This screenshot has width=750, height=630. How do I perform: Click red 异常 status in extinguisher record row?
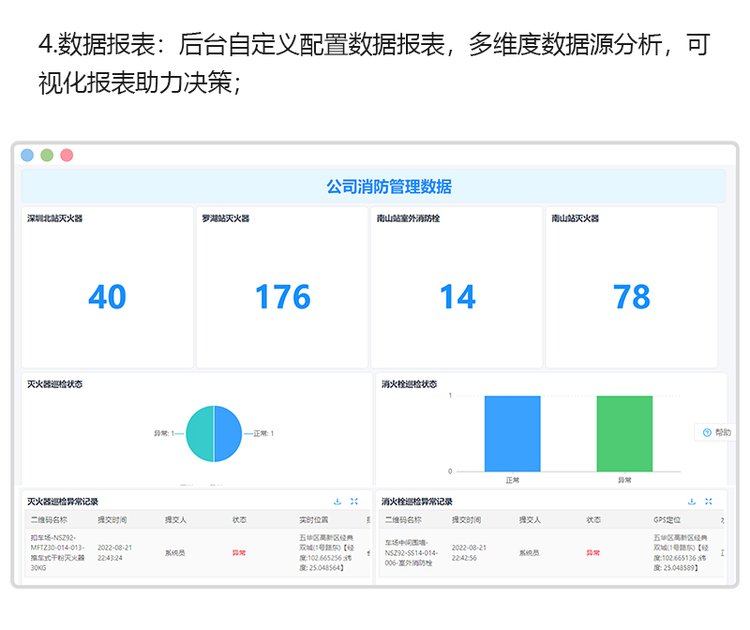pyautogui.click(x=239, y=552)
